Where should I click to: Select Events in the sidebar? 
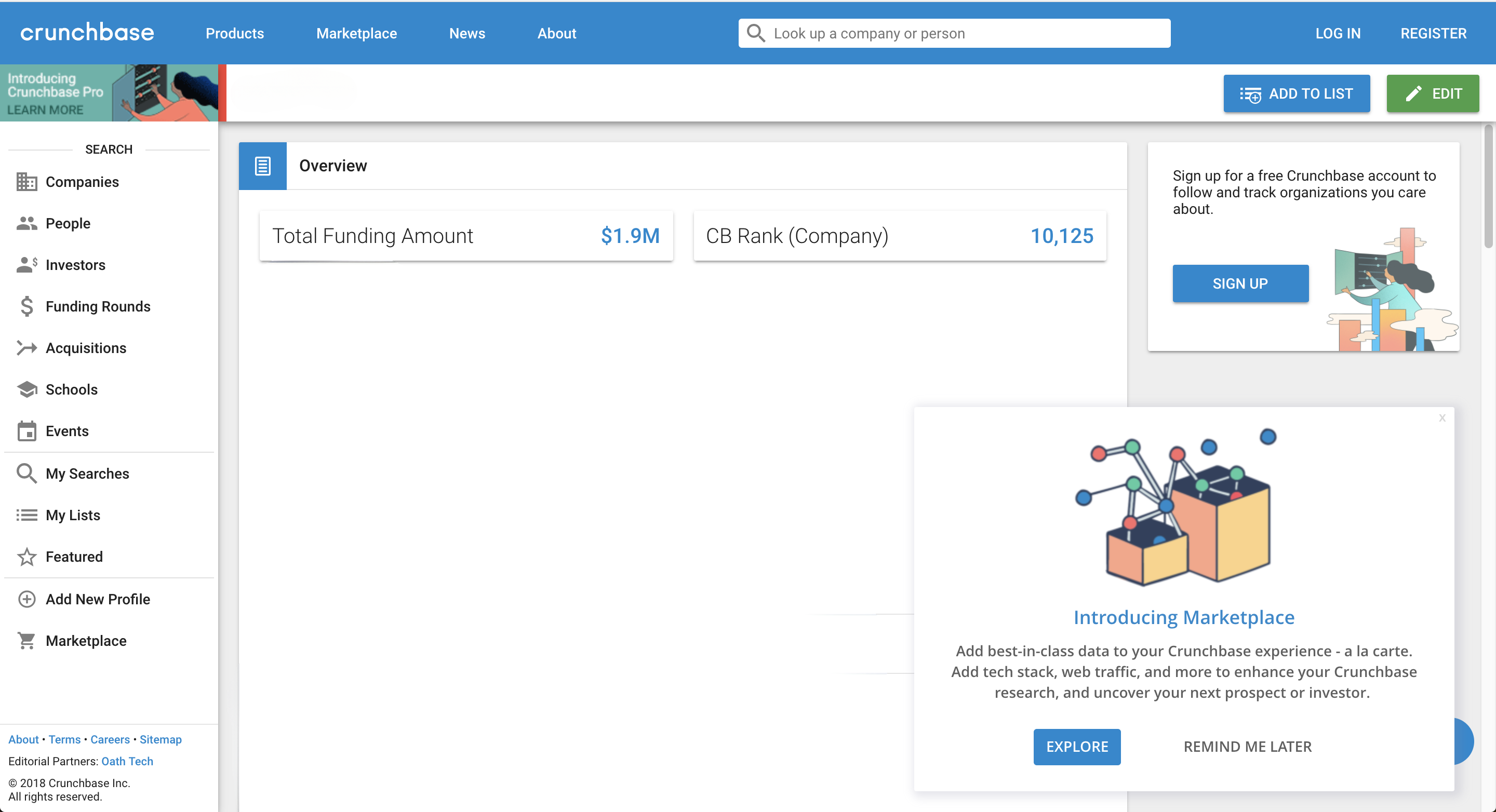pos(68,431)
